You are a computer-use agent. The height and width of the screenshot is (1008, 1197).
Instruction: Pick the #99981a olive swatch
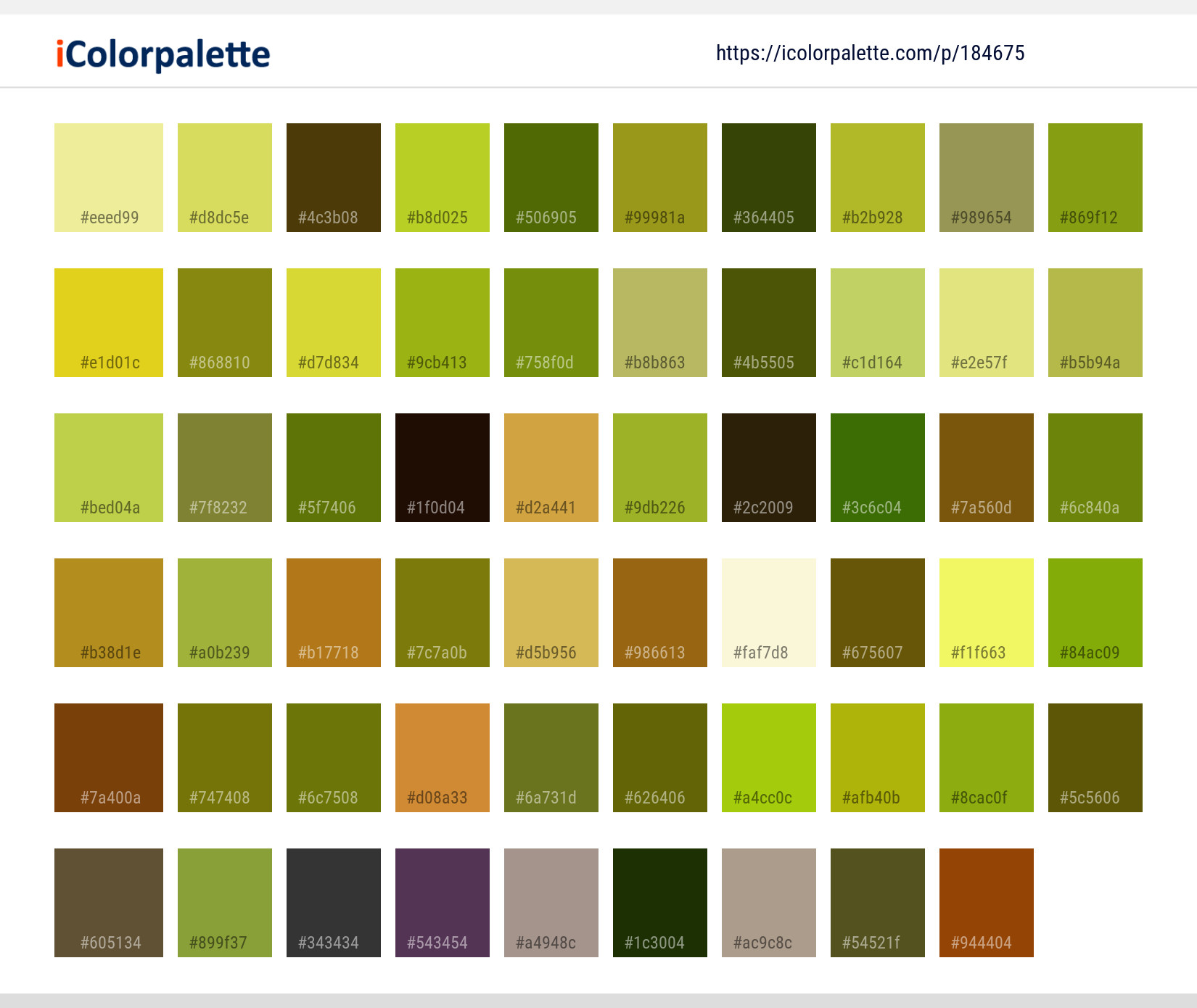tap(660, 178)
